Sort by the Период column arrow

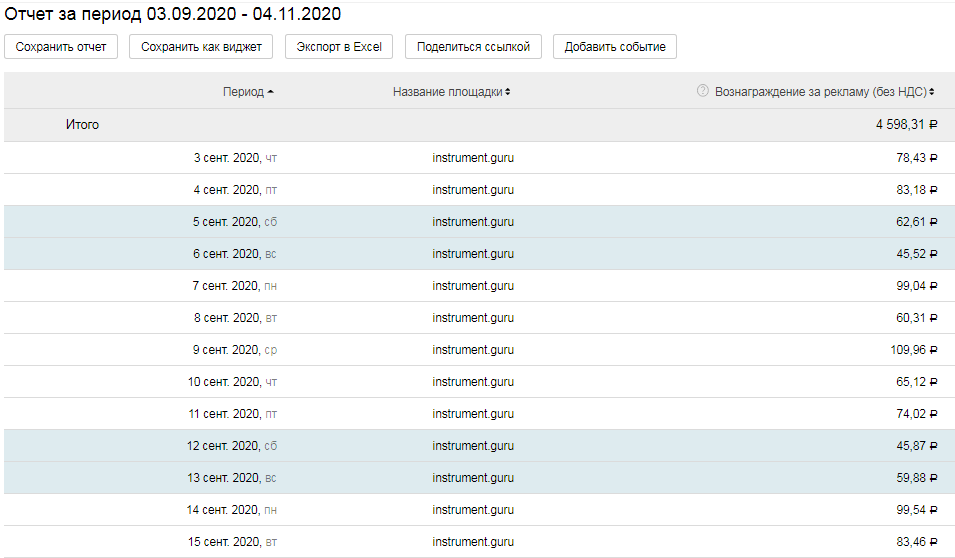pyautogui.click(x=271, y=92)
